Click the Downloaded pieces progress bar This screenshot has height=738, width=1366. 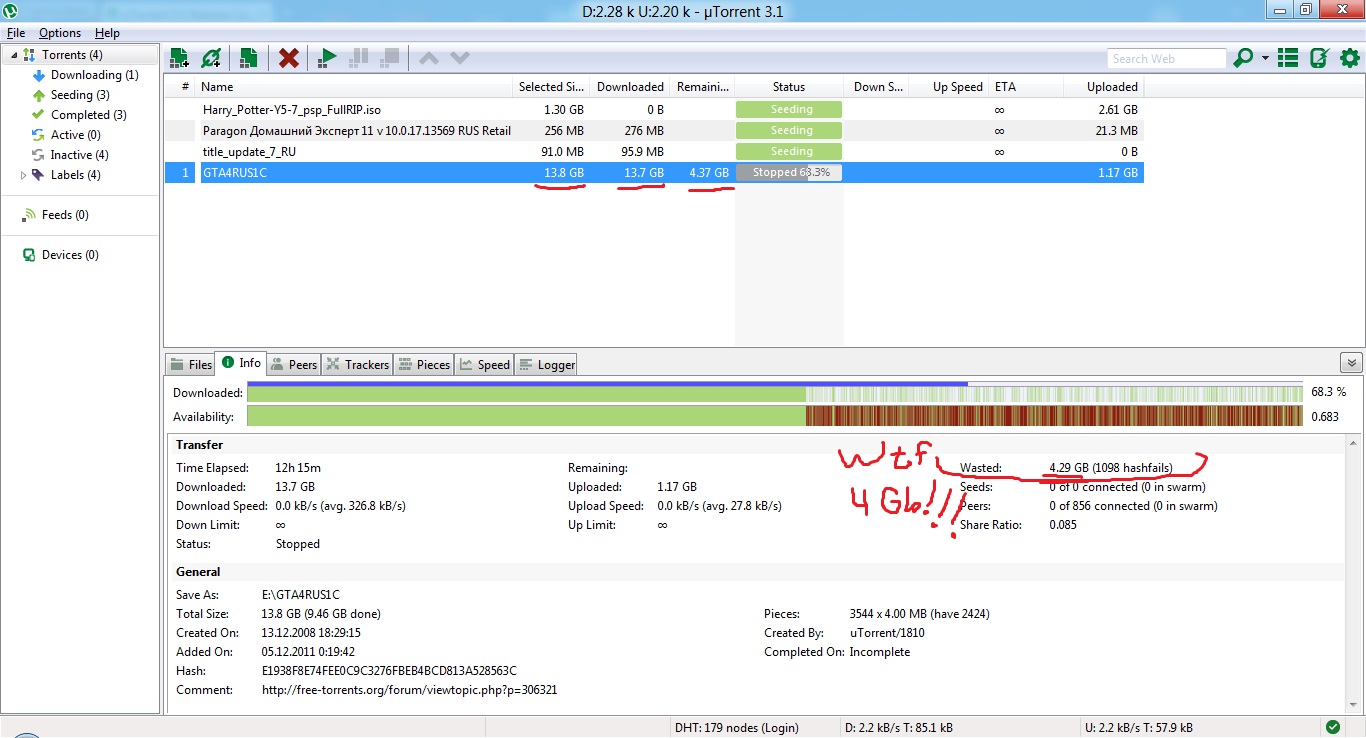[x=775, y=393]
